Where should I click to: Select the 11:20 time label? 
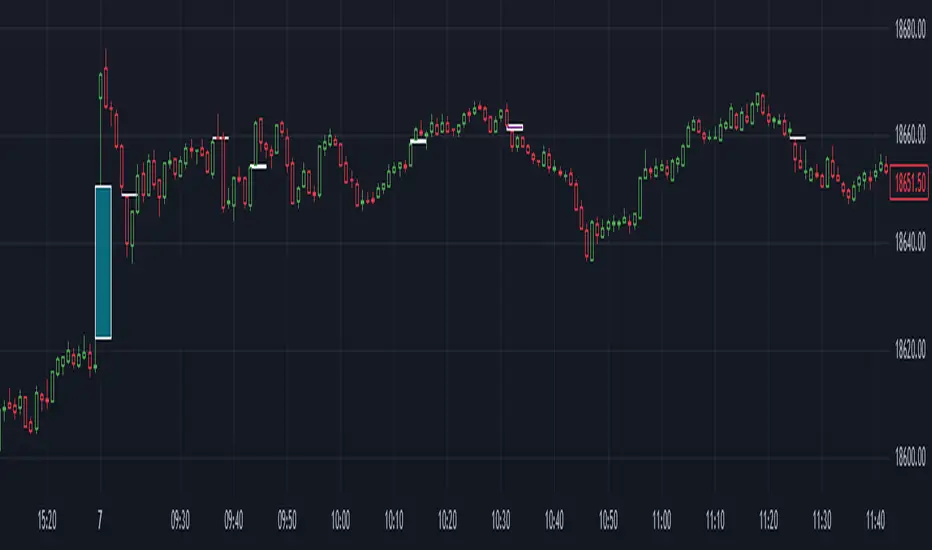click(x=768, y=520)
